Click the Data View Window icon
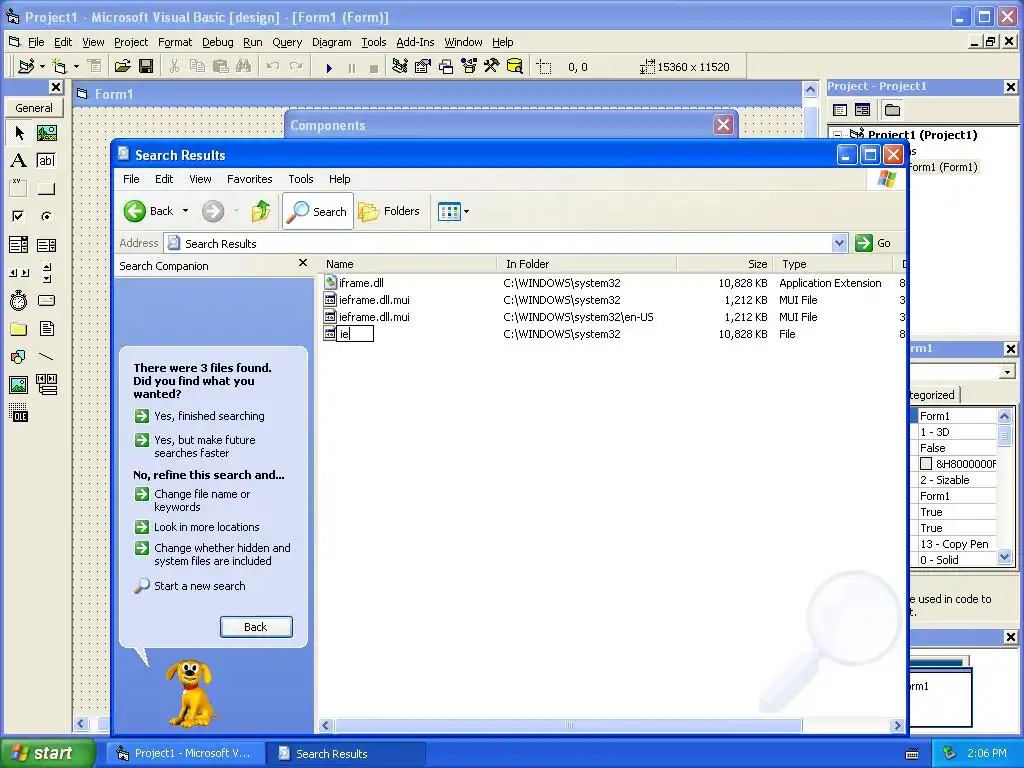 click(515, 67)
